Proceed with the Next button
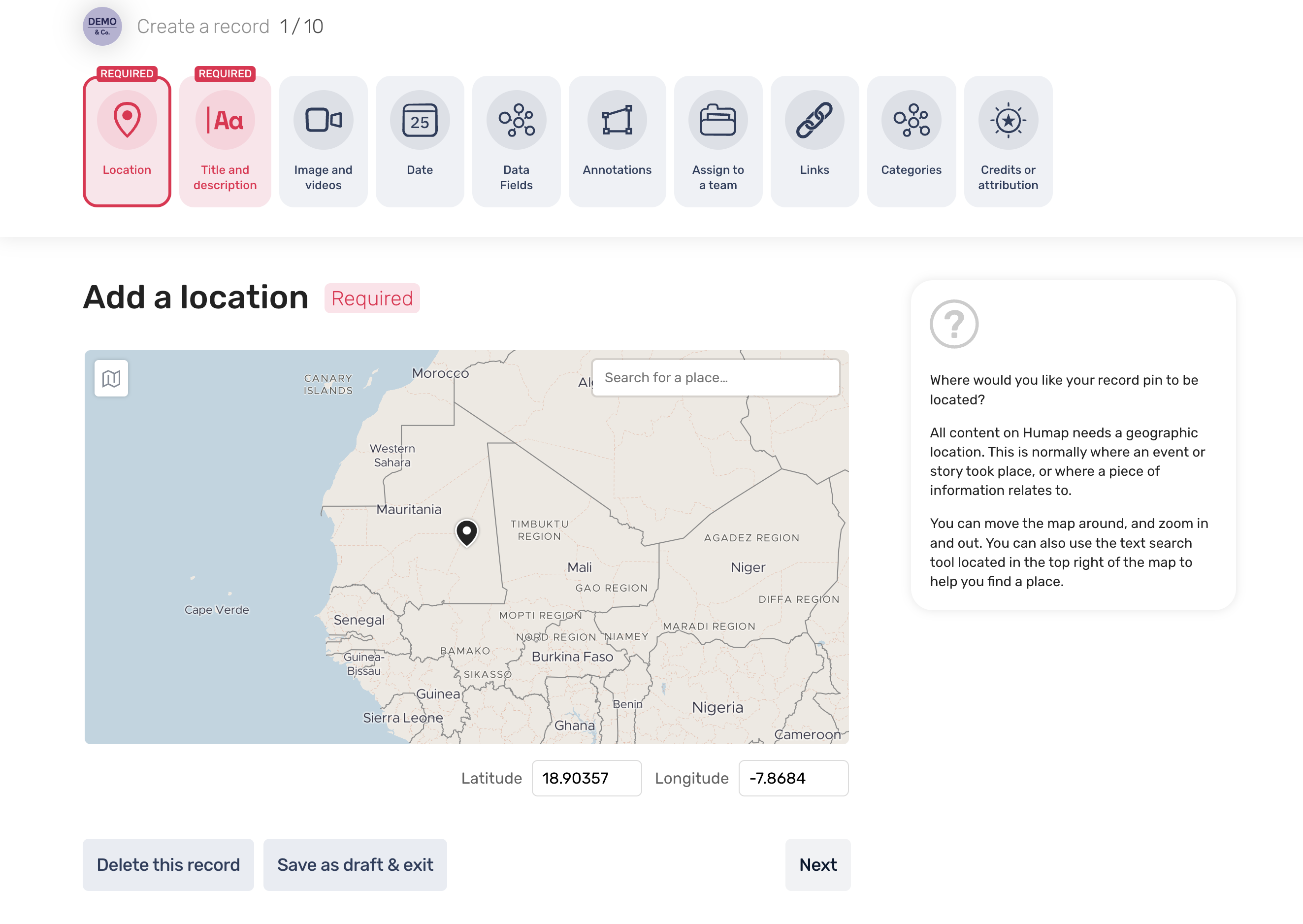Image resolution: width=1303 pixels, height=924 pixels. click(x=817, y=864)
